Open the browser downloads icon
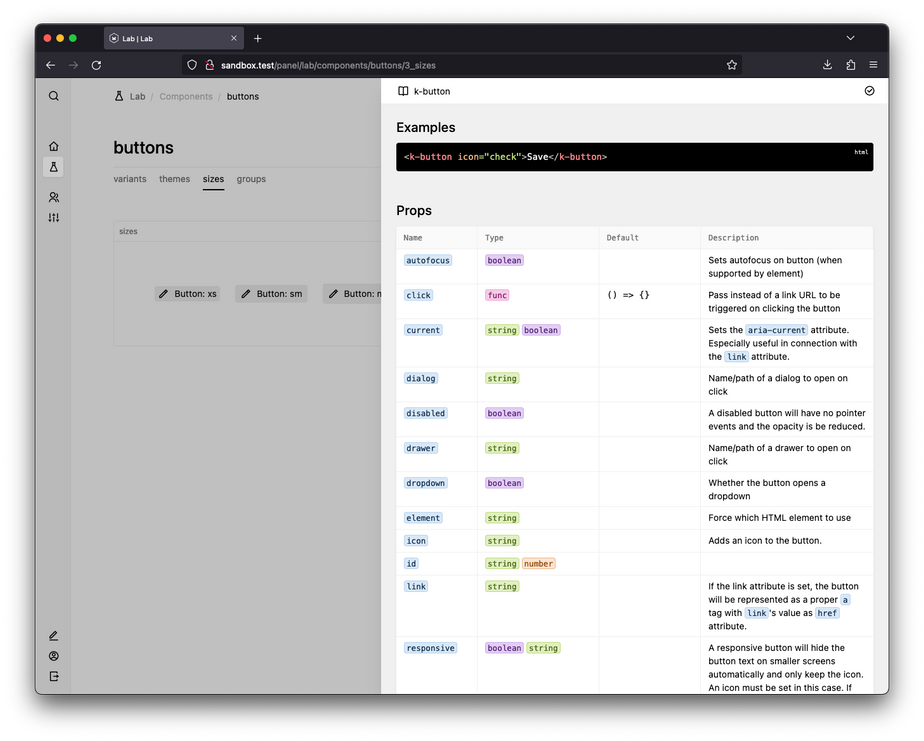This screenshot has width=924, height=741. [x=828, y=65]
